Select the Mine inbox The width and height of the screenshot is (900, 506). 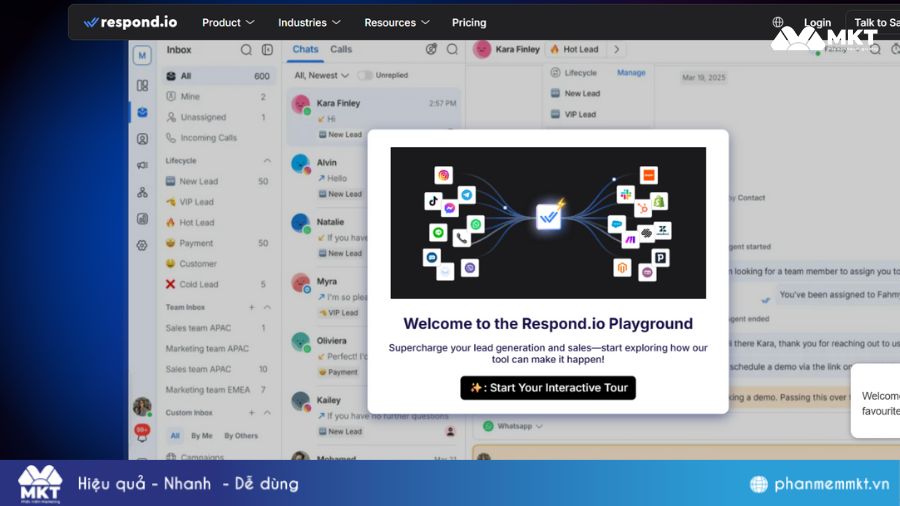pyautogui.click(x=218, y=96)
